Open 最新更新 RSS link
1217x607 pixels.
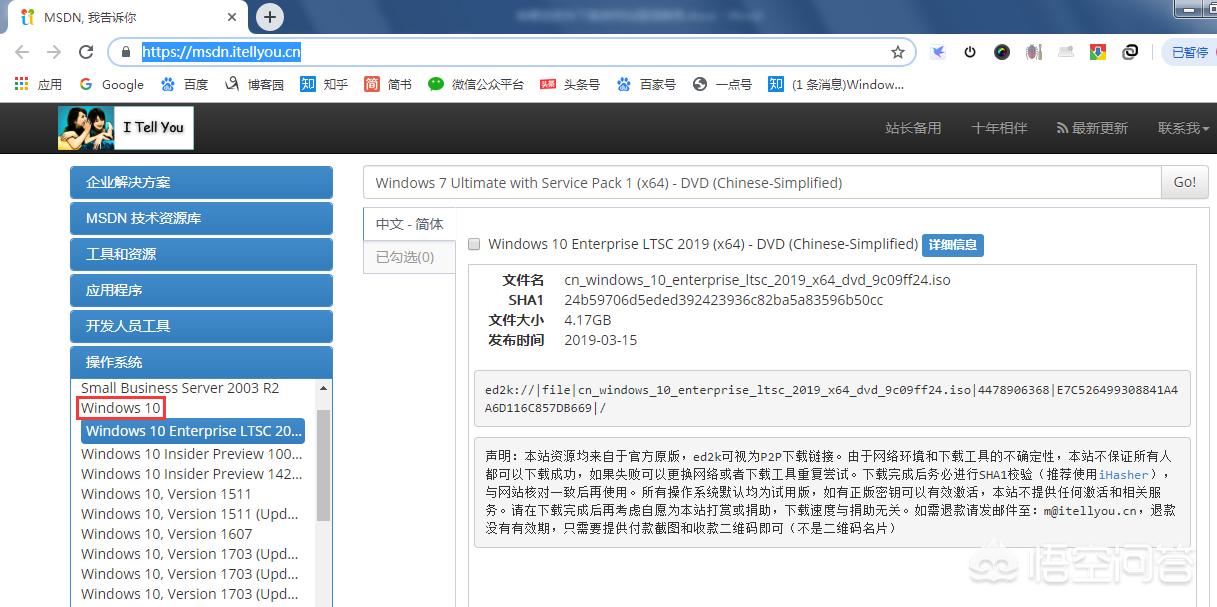click(x=1092, y=128)
